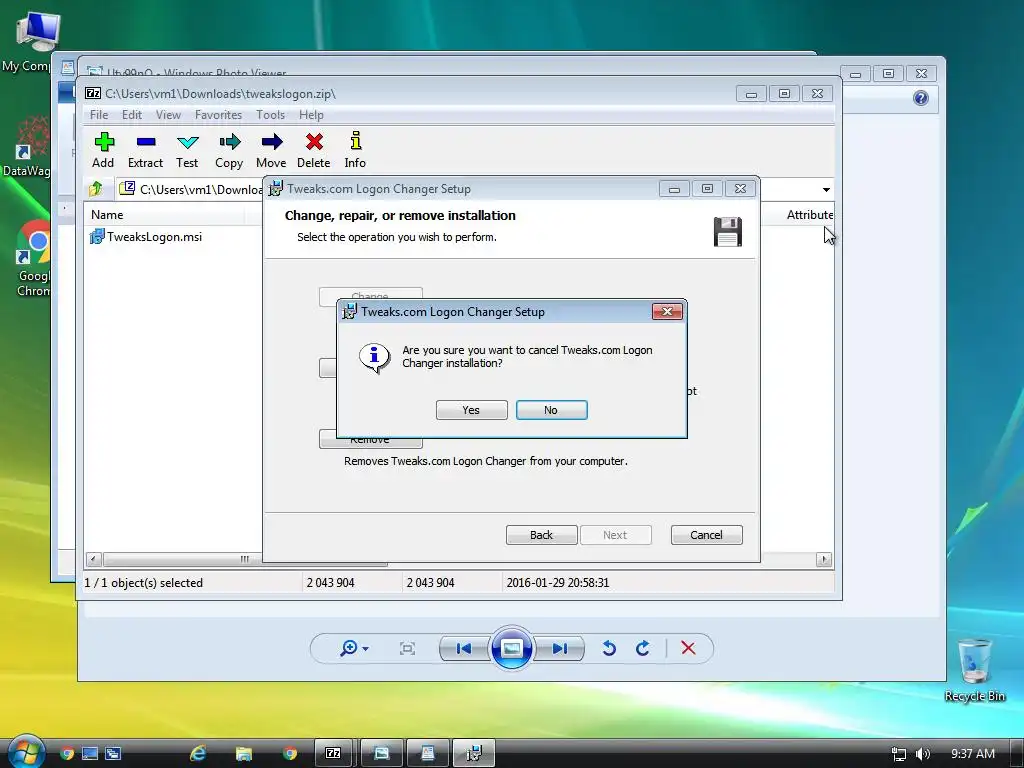Click the Delete toolbar icon
1024x768 pixels.
coord(313,150)
